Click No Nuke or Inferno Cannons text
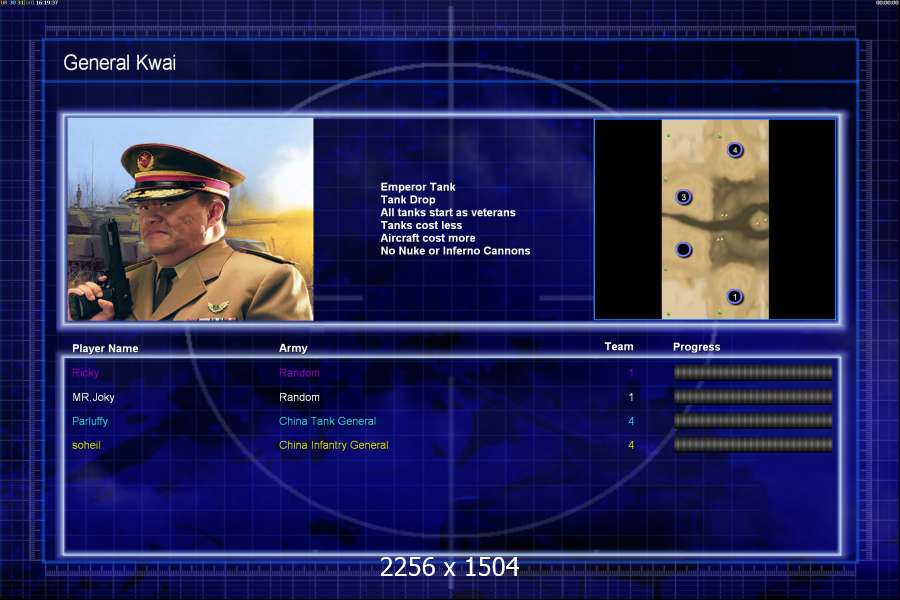900x600 pixels. point(455,251)
